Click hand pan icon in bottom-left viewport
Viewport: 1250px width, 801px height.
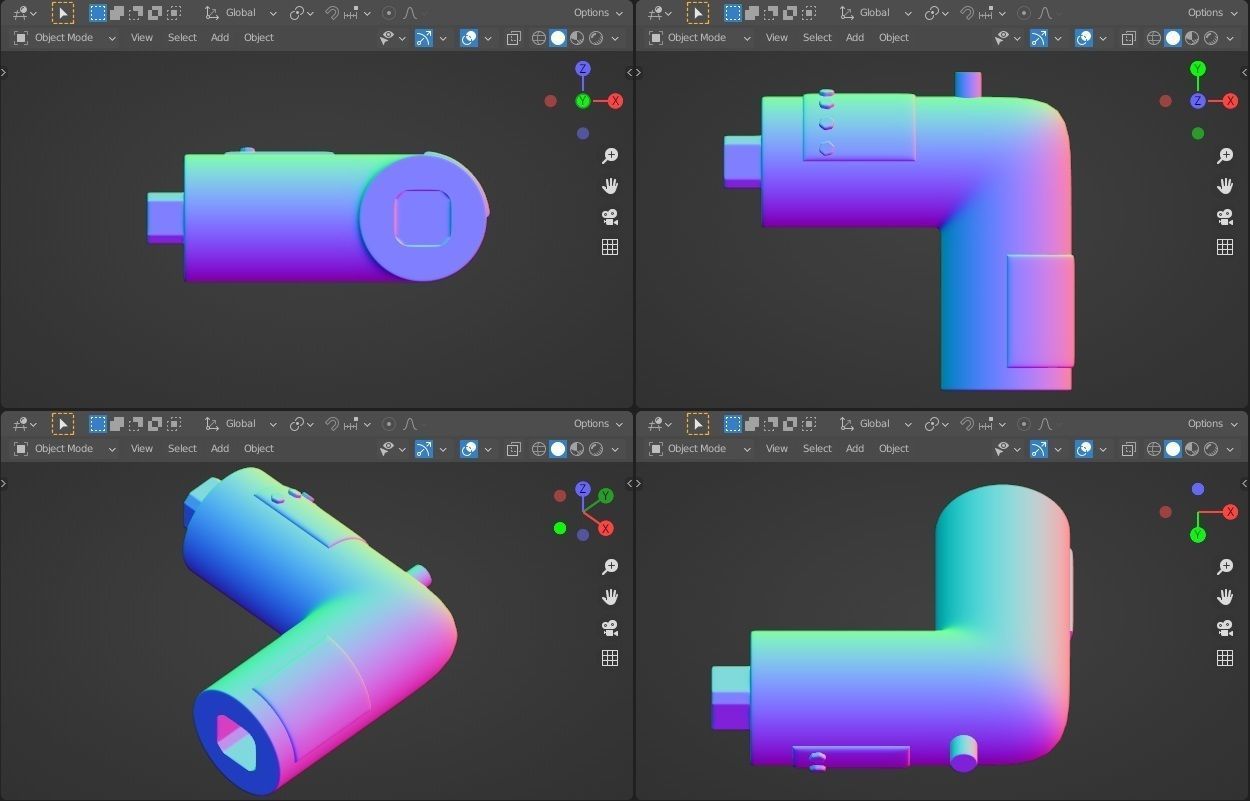click(x=610, y=597)
